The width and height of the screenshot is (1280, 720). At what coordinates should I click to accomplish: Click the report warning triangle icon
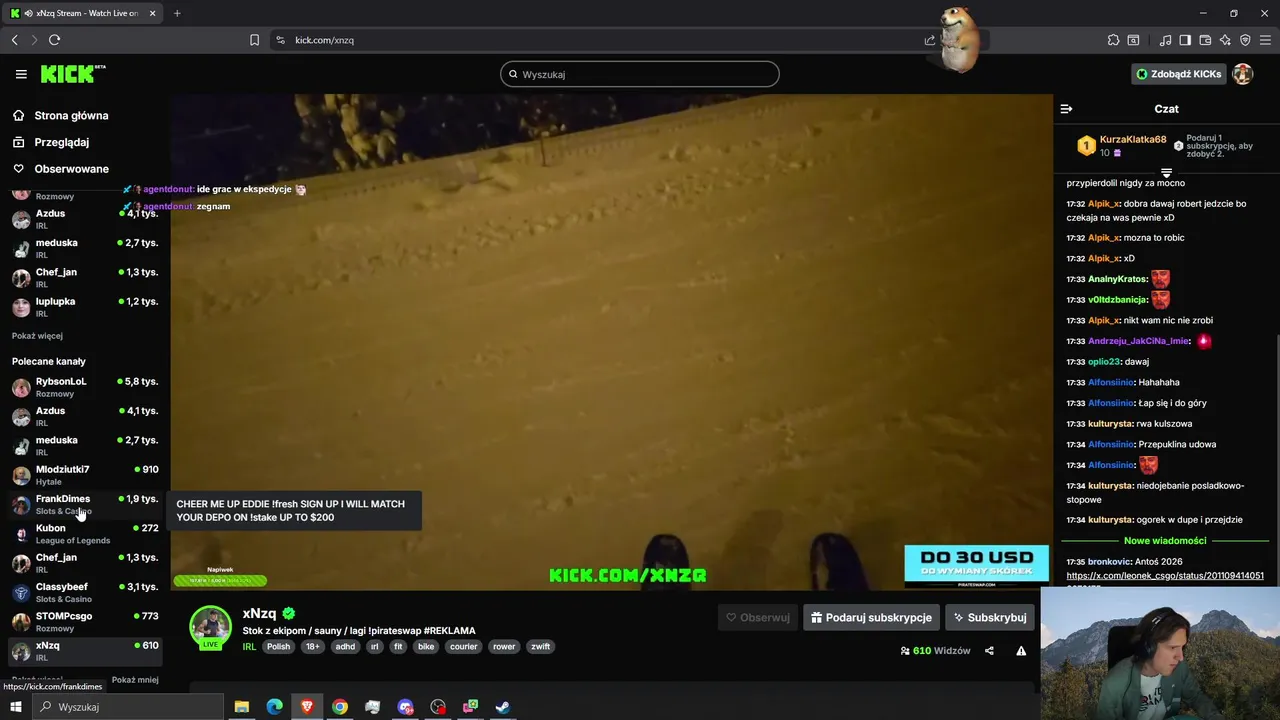point(1021,651)
